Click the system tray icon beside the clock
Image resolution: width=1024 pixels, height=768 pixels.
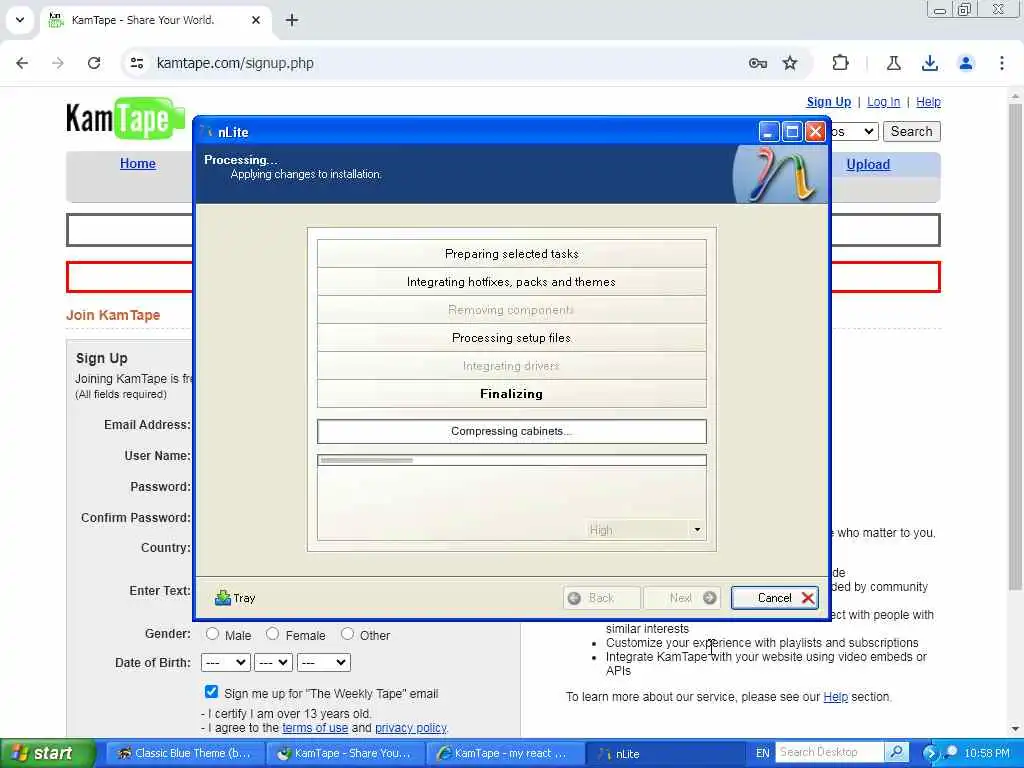951,752
